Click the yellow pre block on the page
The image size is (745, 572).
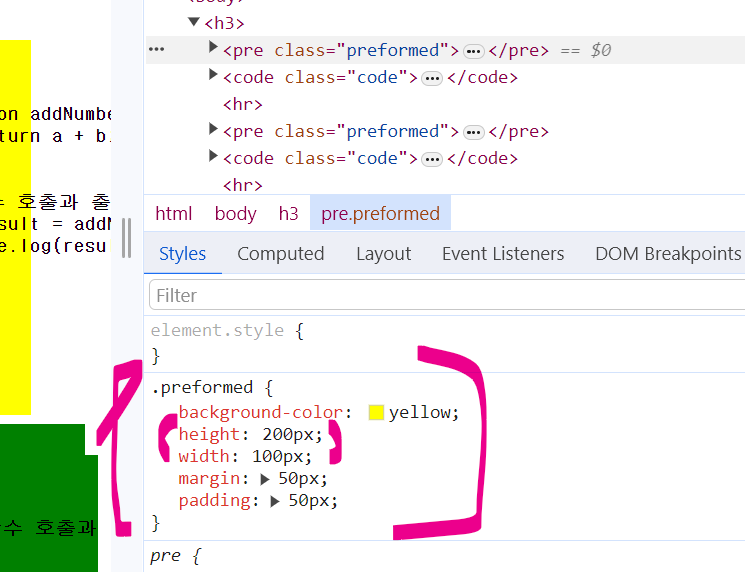point(15,227)
